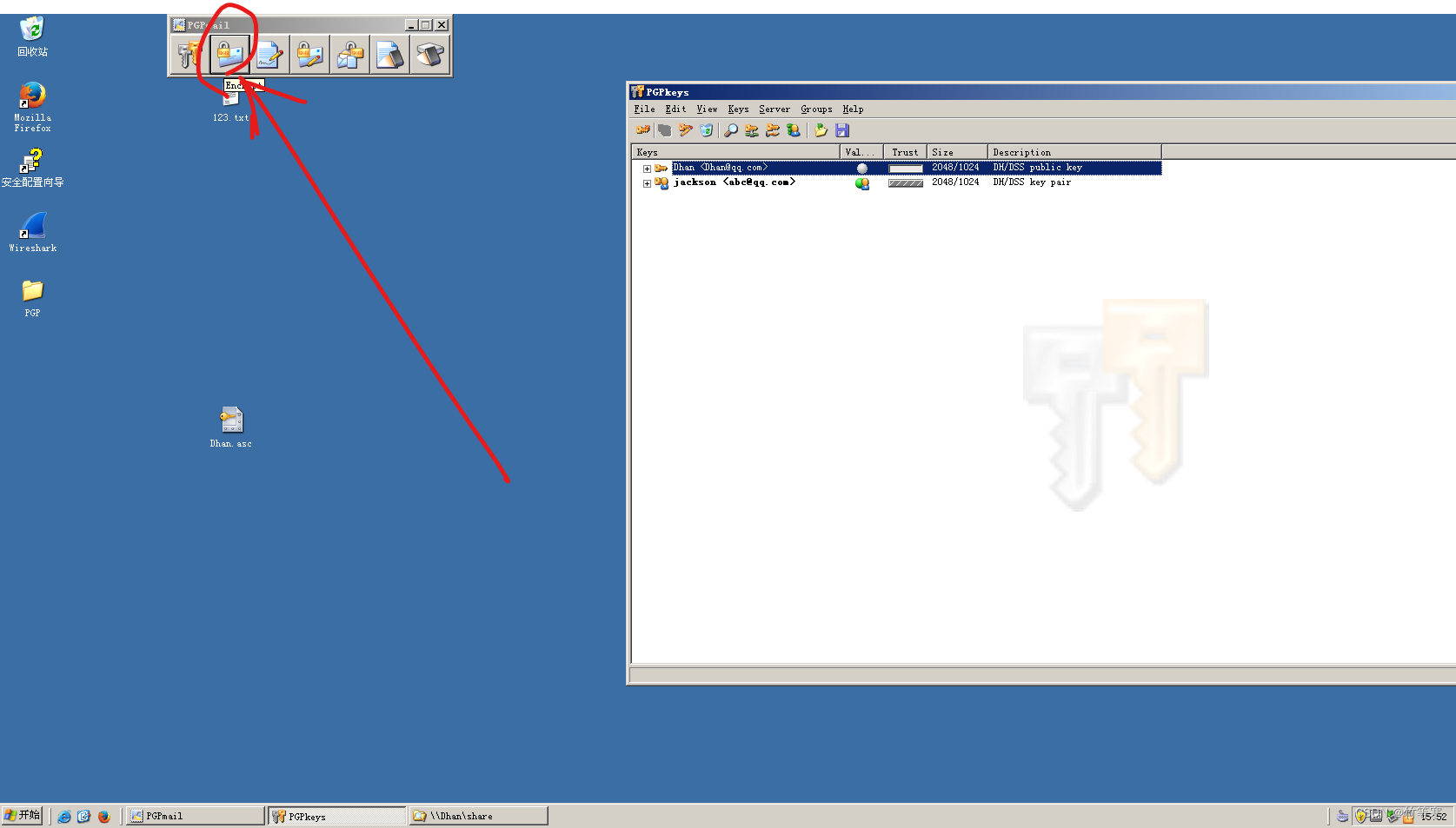Viewport: 1456px width, 828px height.
Task: Click the sign key pencil icon in PGPkeys
Action: (x=686, y=130)
